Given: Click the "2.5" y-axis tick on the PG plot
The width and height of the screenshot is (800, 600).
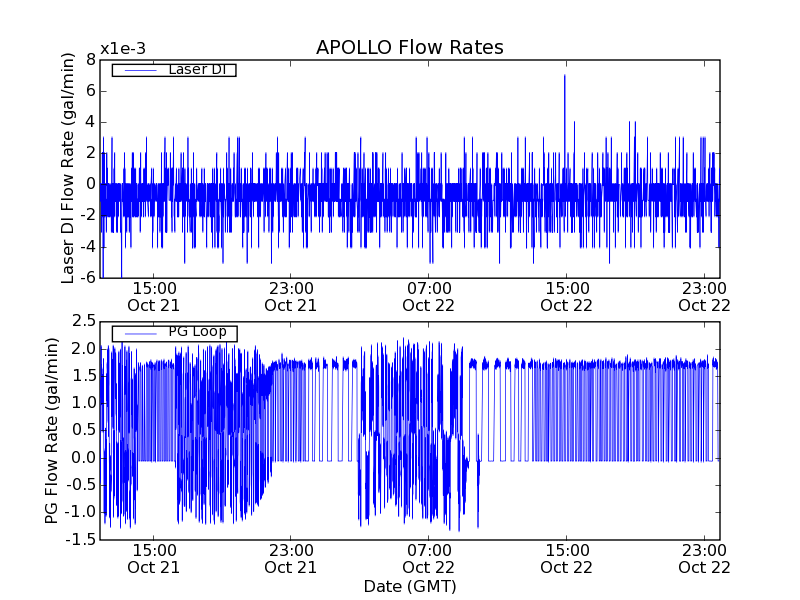Looking at the screenshot, I should point(83,321).
